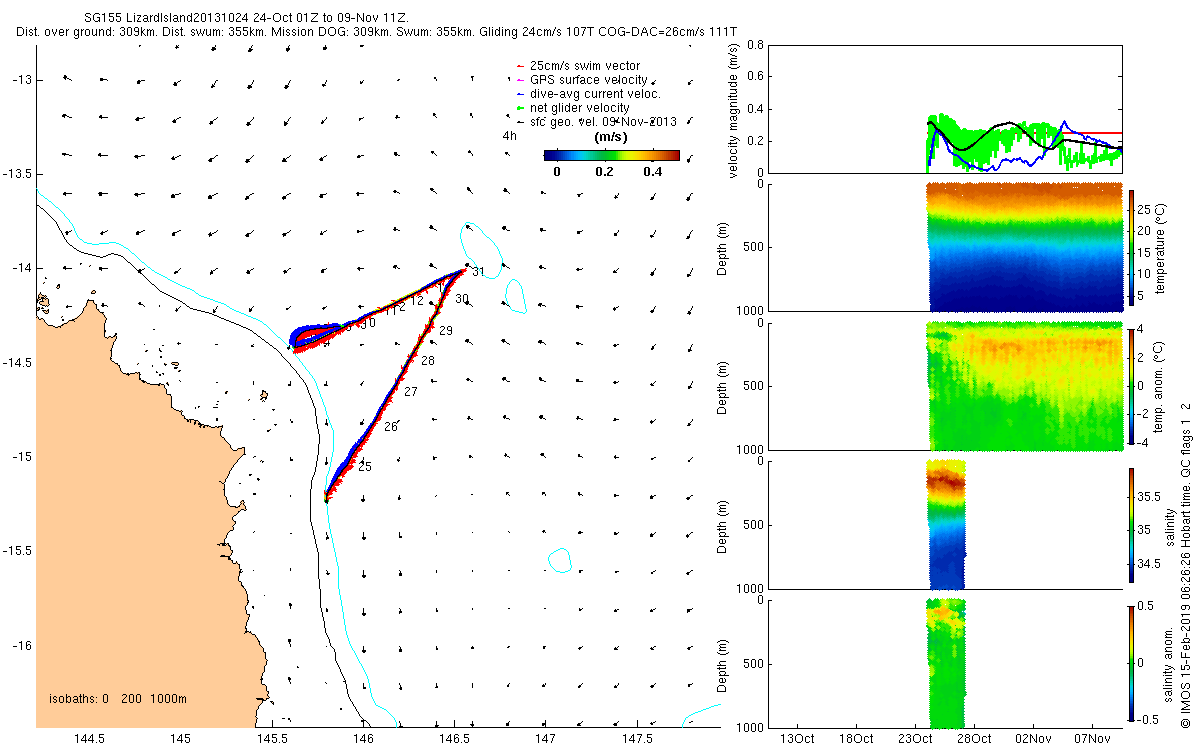Click longitude tick '146.5' on map axis
Image resolution: width=1200 pixels, height=750 pixels.
click(454, 739)
